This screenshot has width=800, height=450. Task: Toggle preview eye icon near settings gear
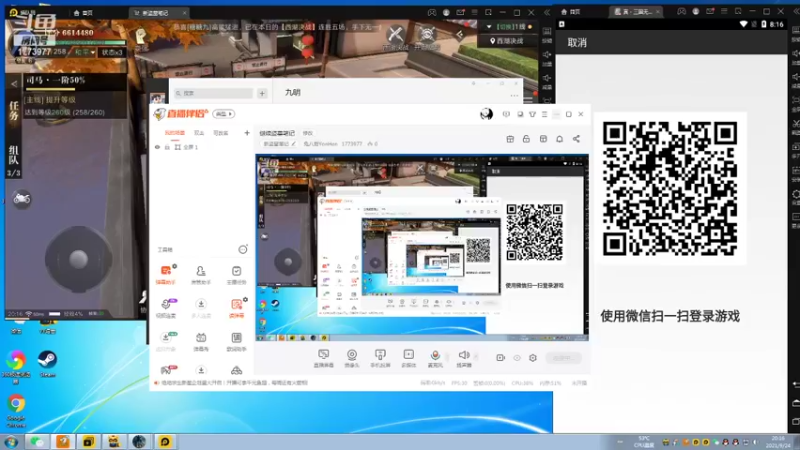pyautogui.click(x=517, y=358)
